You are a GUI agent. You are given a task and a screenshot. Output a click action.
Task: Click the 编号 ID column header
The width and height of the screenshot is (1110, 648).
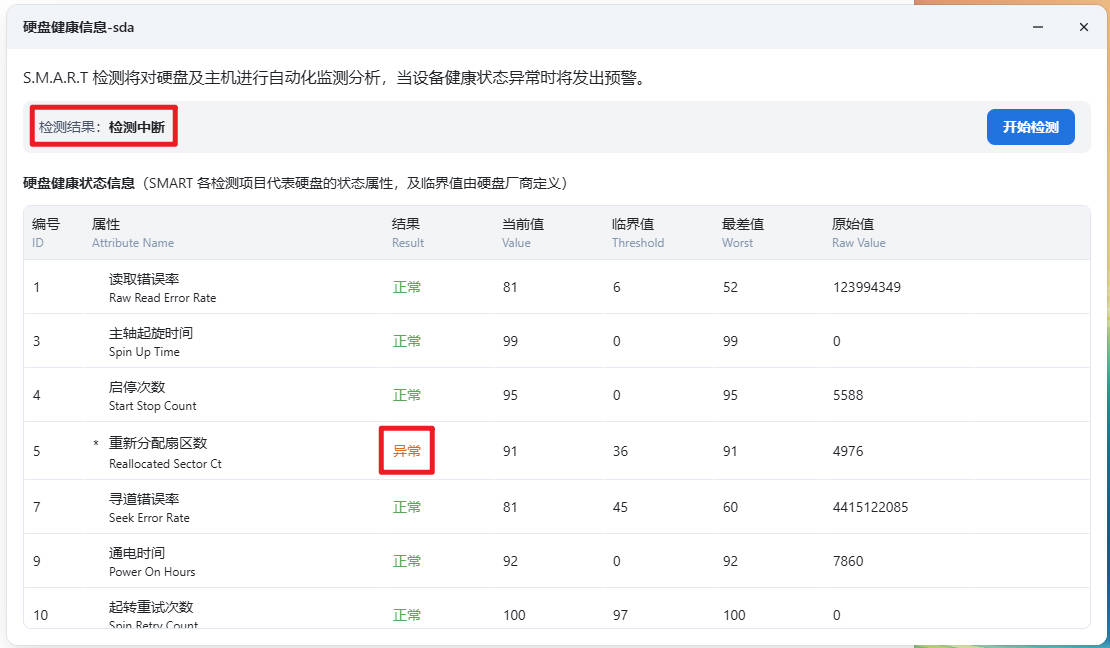click(45, 233)
